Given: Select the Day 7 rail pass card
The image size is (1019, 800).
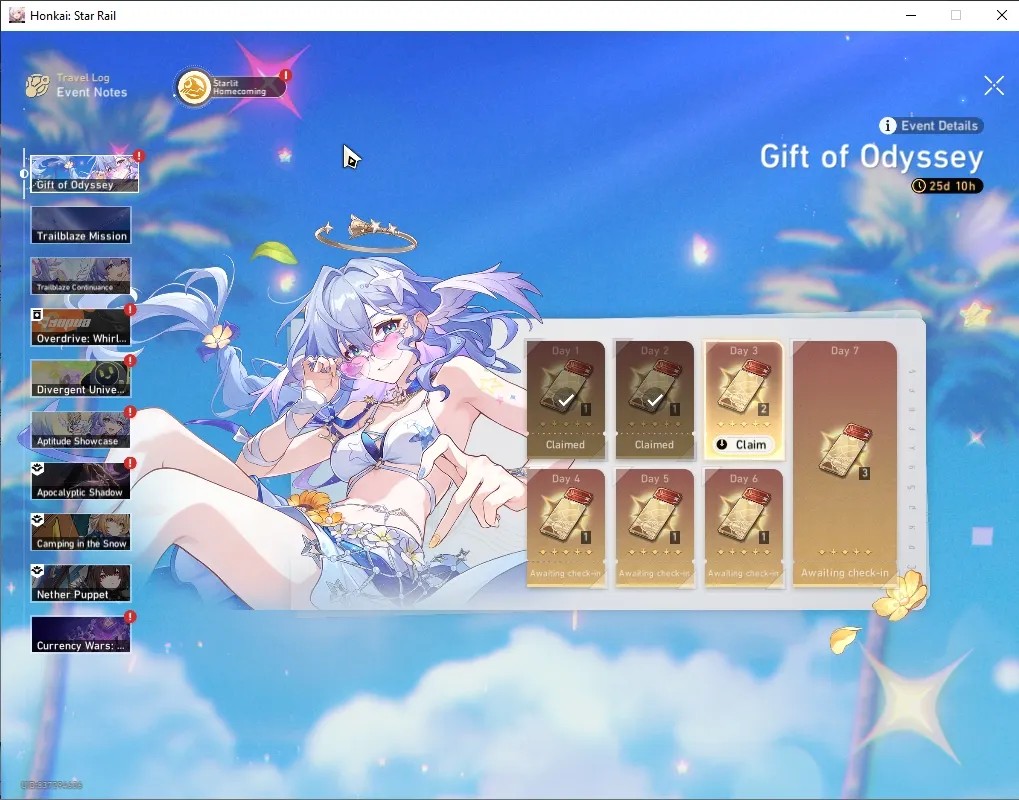Looking at the screenshot, I should click(x=844, y=464).
